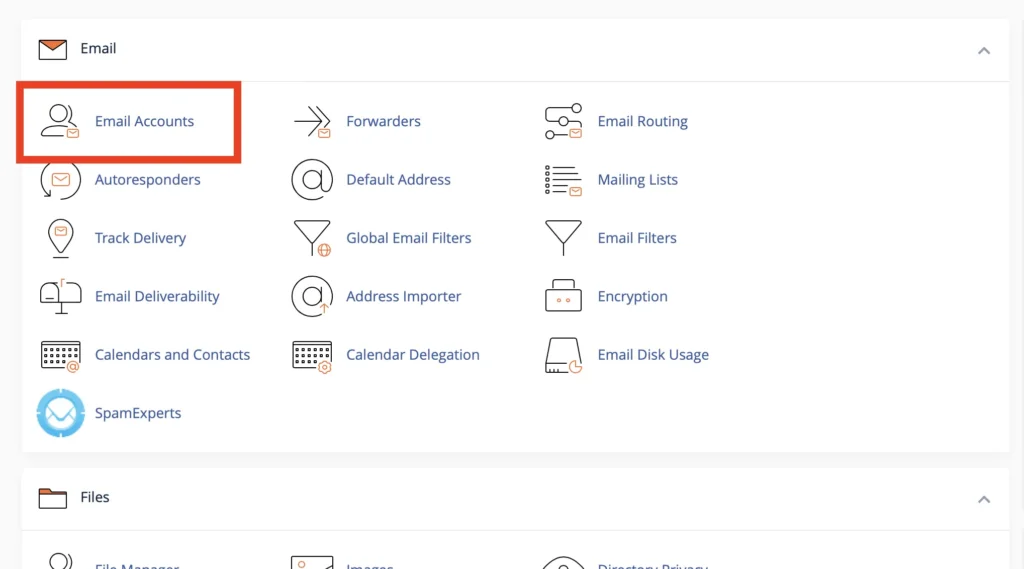
Task: Open Track Delivery link
Action: pyautogui.click(x=140, y=238)
